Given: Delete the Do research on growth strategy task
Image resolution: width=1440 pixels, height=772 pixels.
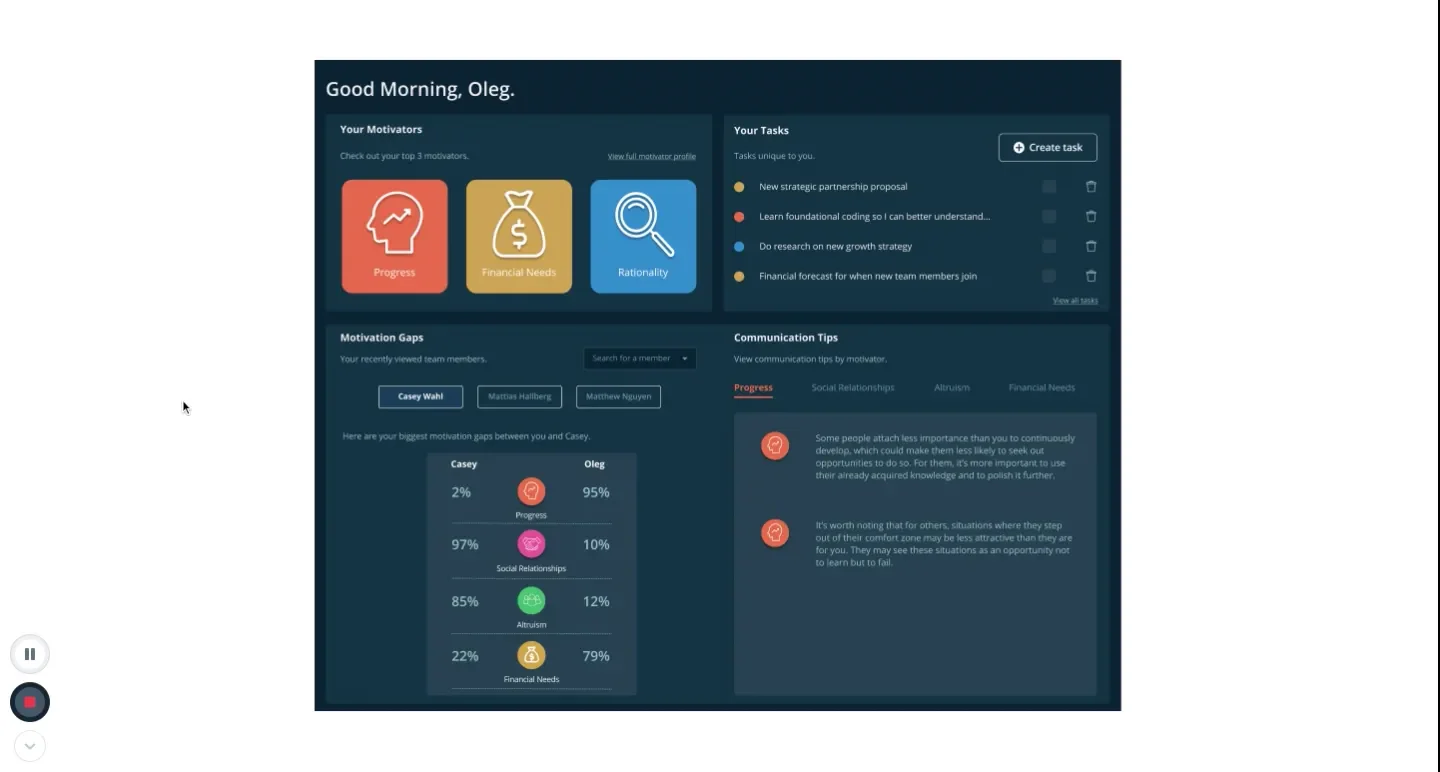Looking at the screenshot, I should (1091, 246).
